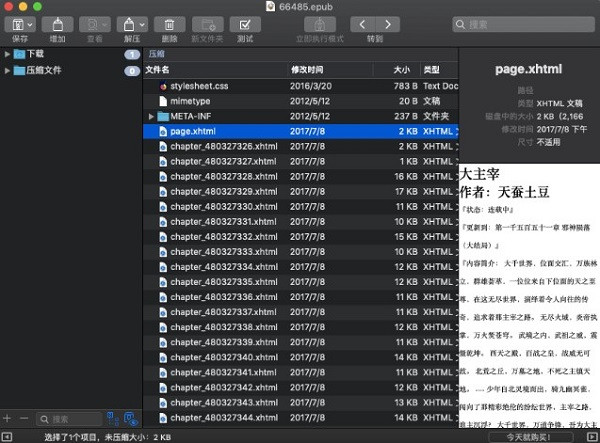Screen dimensions: 600x443
Task: Toggle left sidebar from status bar icon
Action: (x=7, y=437)
